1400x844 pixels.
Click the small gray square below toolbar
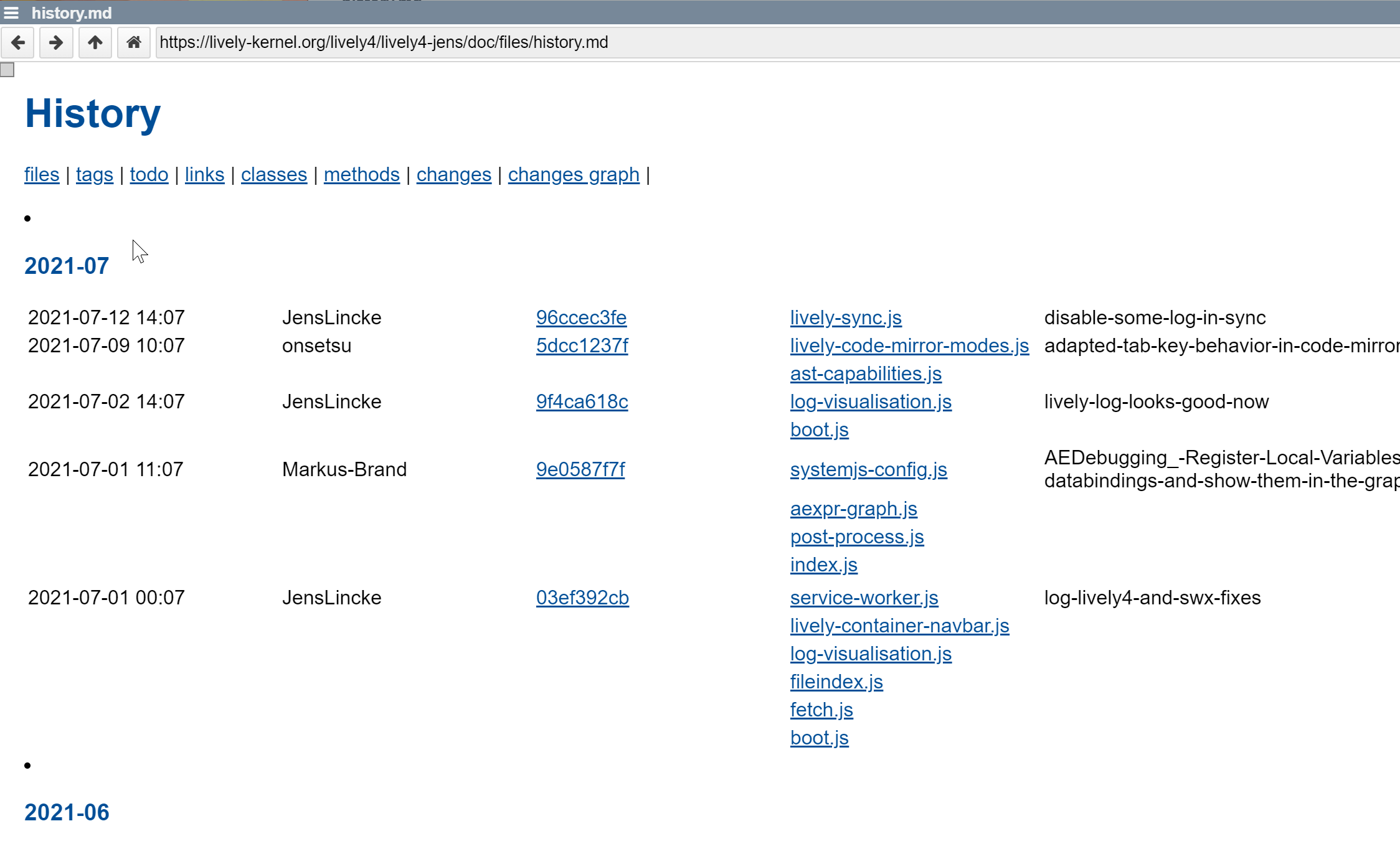coord(7,70)
